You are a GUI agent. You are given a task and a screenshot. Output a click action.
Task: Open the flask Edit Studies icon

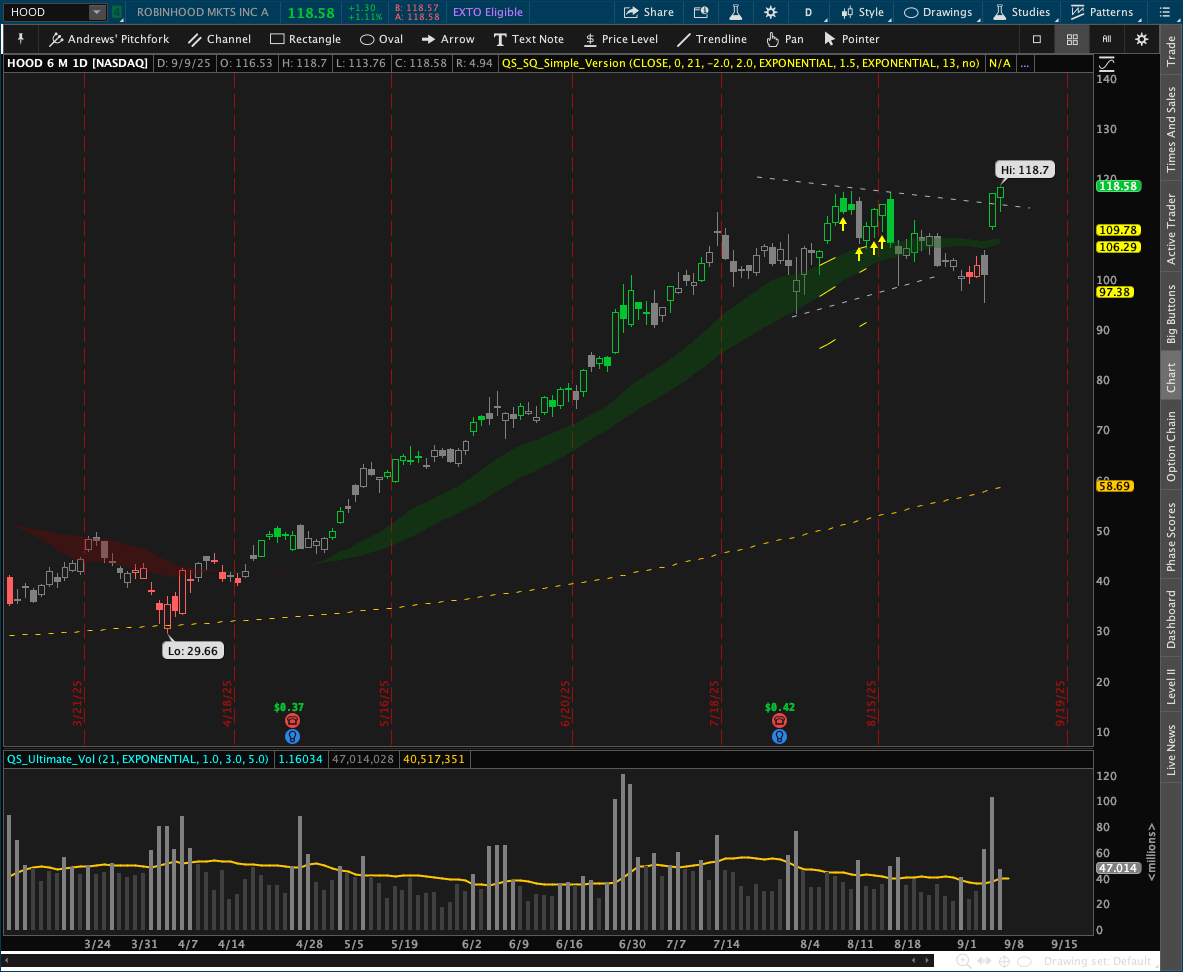pyautogui.click(x=736, y=12)
